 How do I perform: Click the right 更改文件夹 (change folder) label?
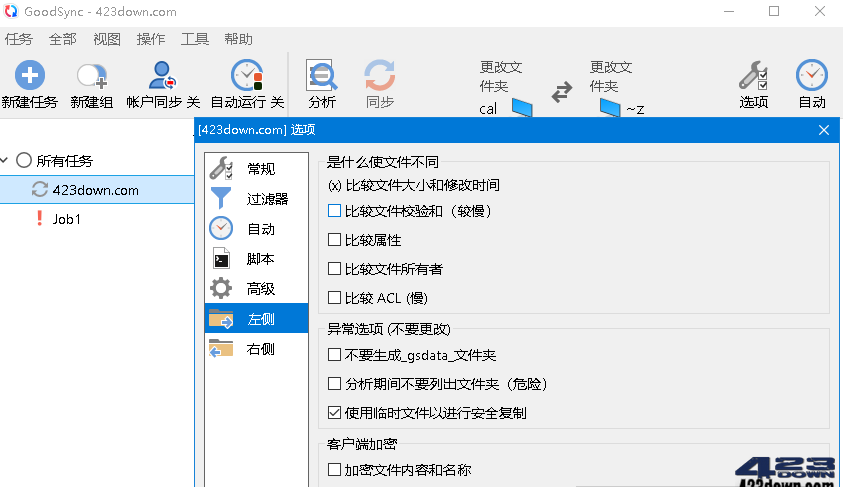pyautogui.click(x=611, y=76)
